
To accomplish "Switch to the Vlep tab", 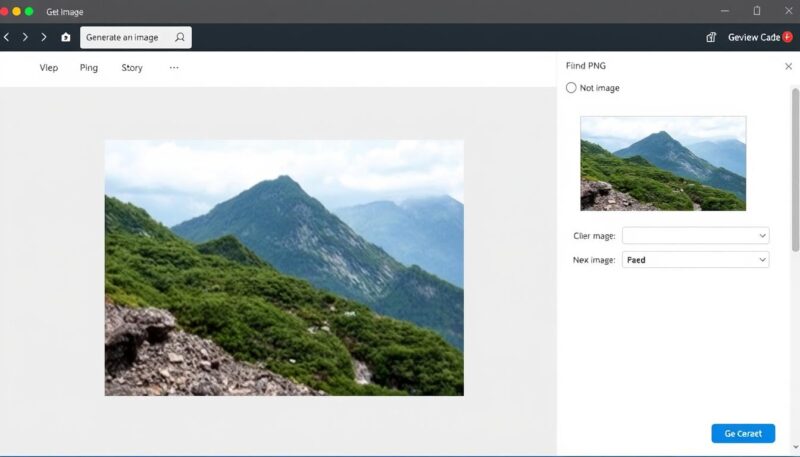I will click(x=49, y=68).
